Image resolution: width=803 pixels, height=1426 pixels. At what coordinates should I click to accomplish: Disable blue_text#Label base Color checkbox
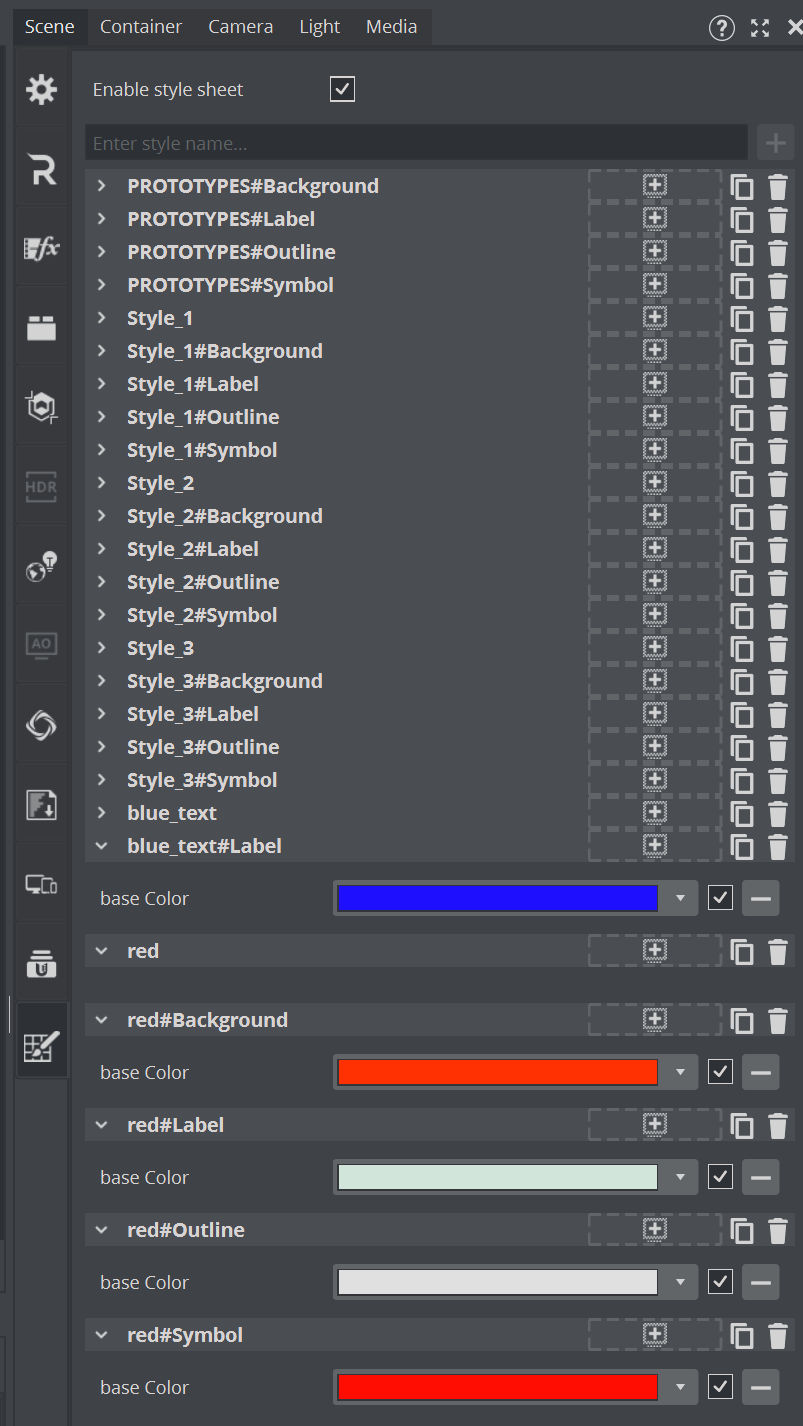pos(720,898)
